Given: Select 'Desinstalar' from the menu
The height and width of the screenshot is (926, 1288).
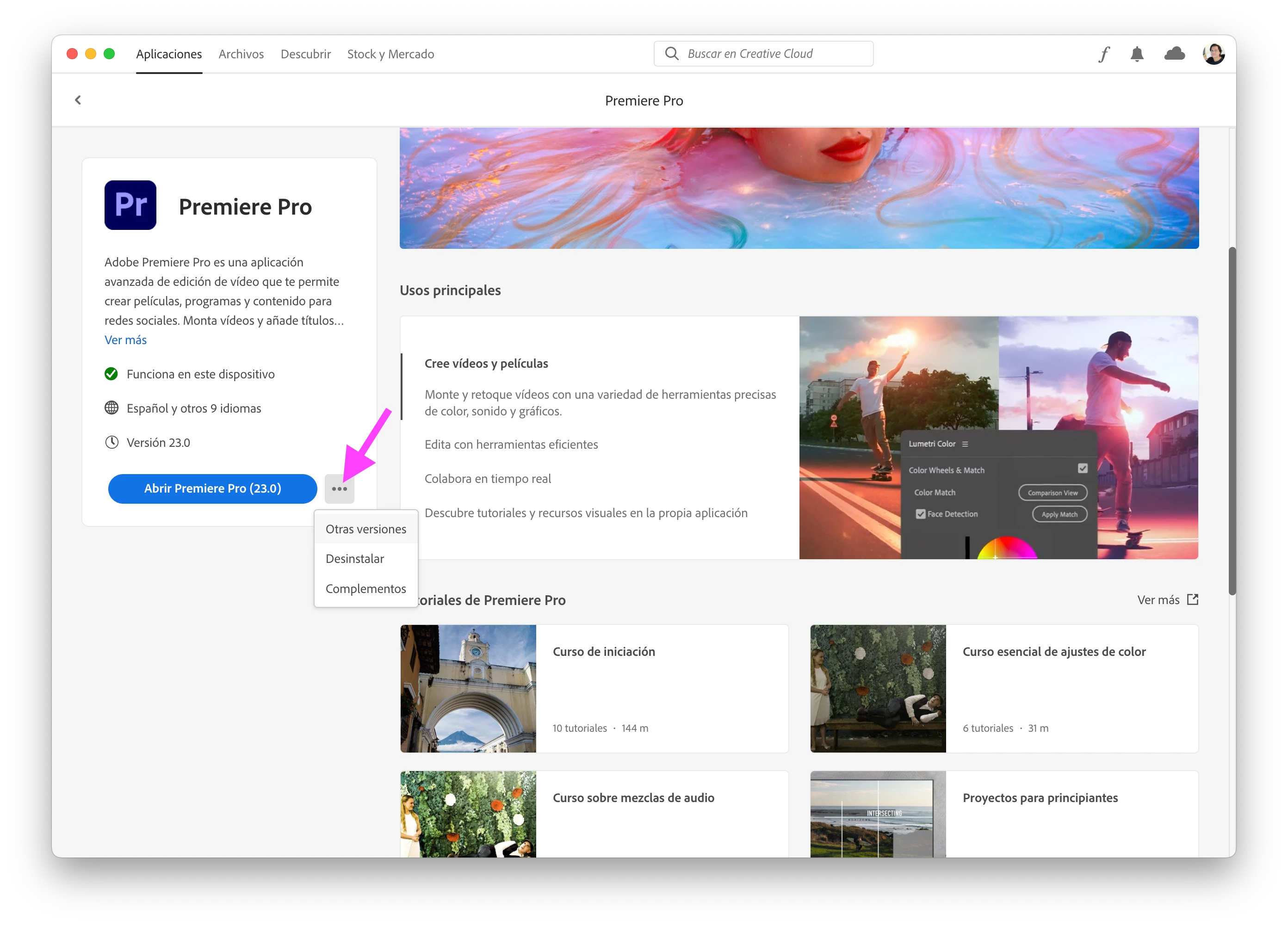Looking at the screenshot, I should (355, 559).
